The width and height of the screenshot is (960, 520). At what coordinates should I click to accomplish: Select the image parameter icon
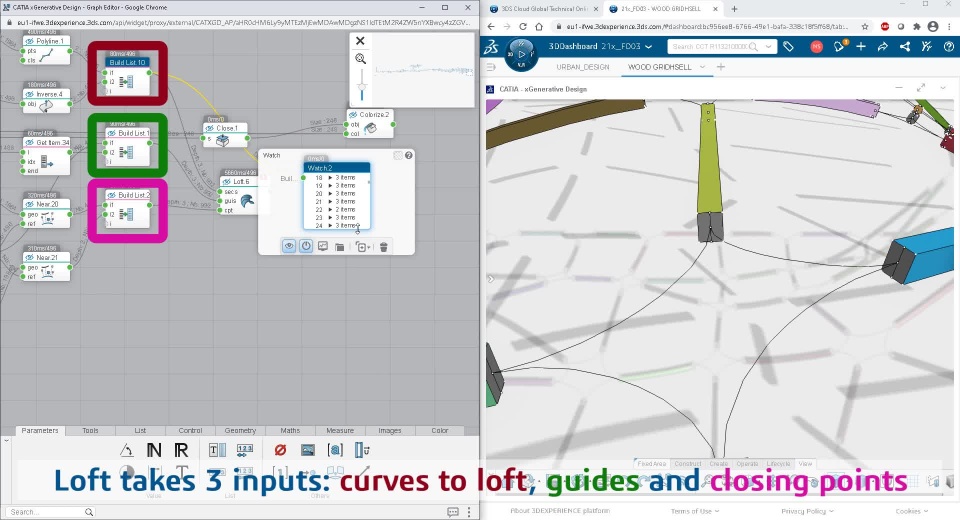(308, 450)
